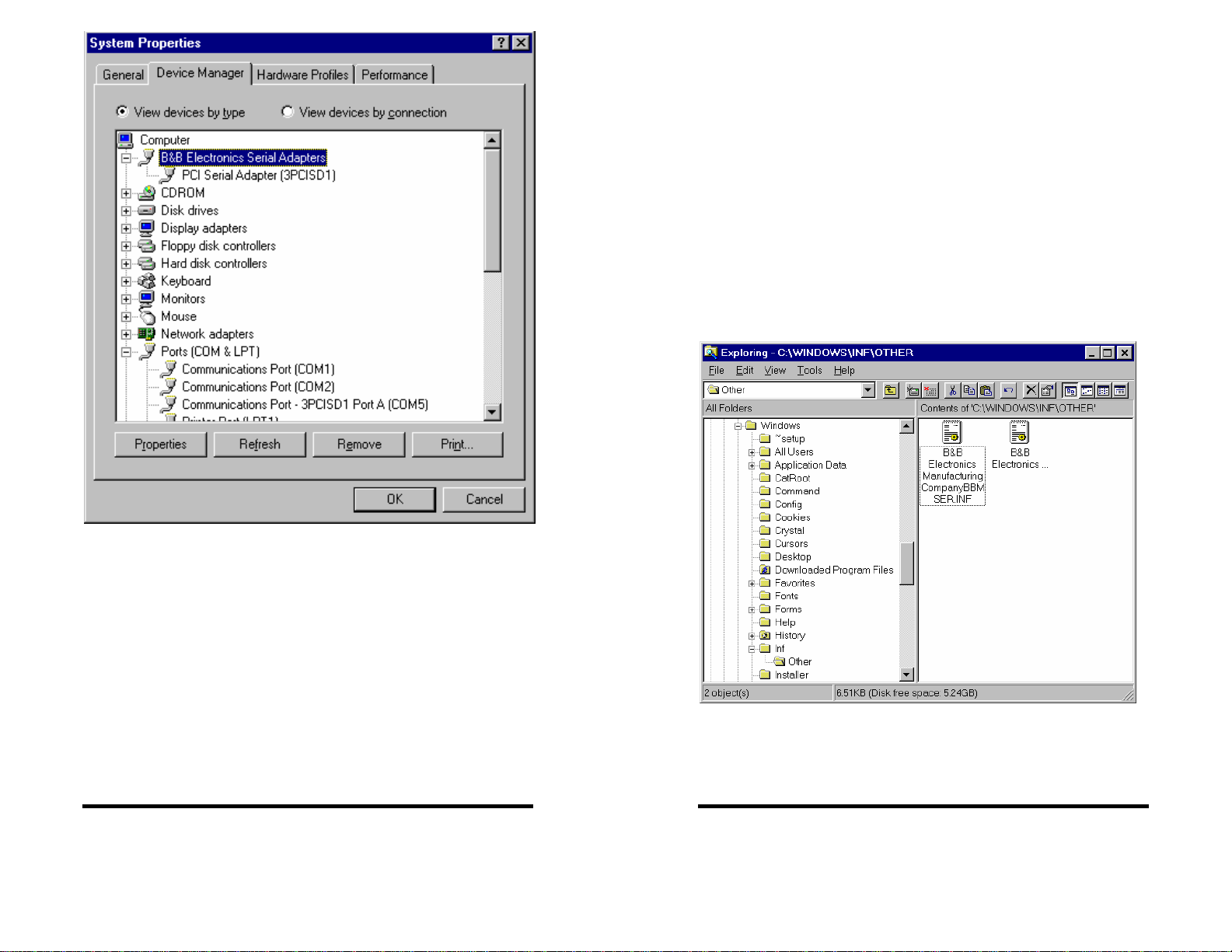The width and height of the screenshot is (1232, 952).
Task: Select the truncated 'B&B Electronics ...' file icon
Action: coord(1019,432)
